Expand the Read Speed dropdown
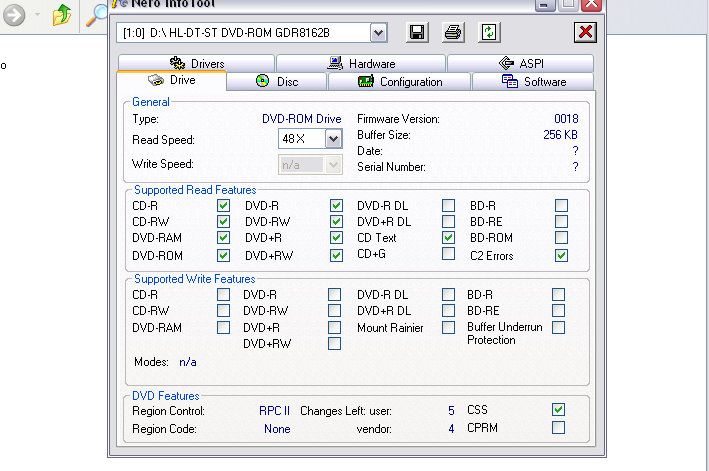The width and height of the screenshot is (709, 471). 333,139
